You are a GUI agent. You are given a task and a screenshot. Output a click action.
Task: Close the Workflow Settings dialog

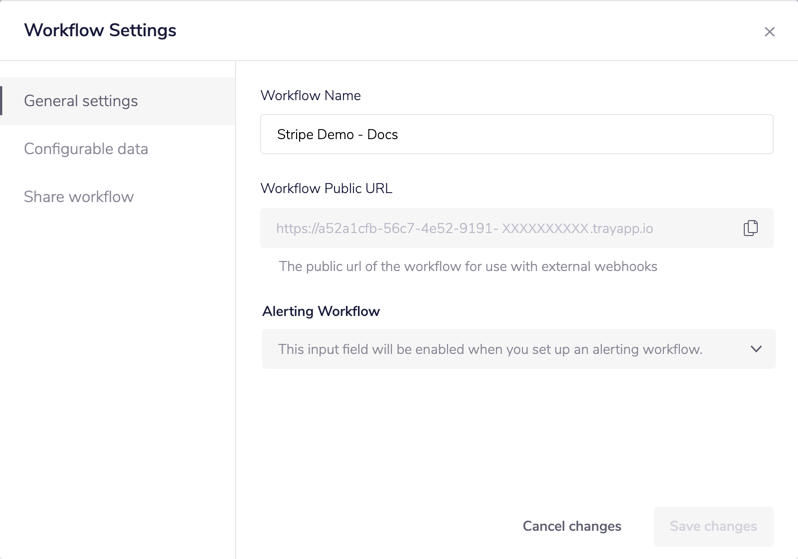pyautogui.click(x=769, y=32)
